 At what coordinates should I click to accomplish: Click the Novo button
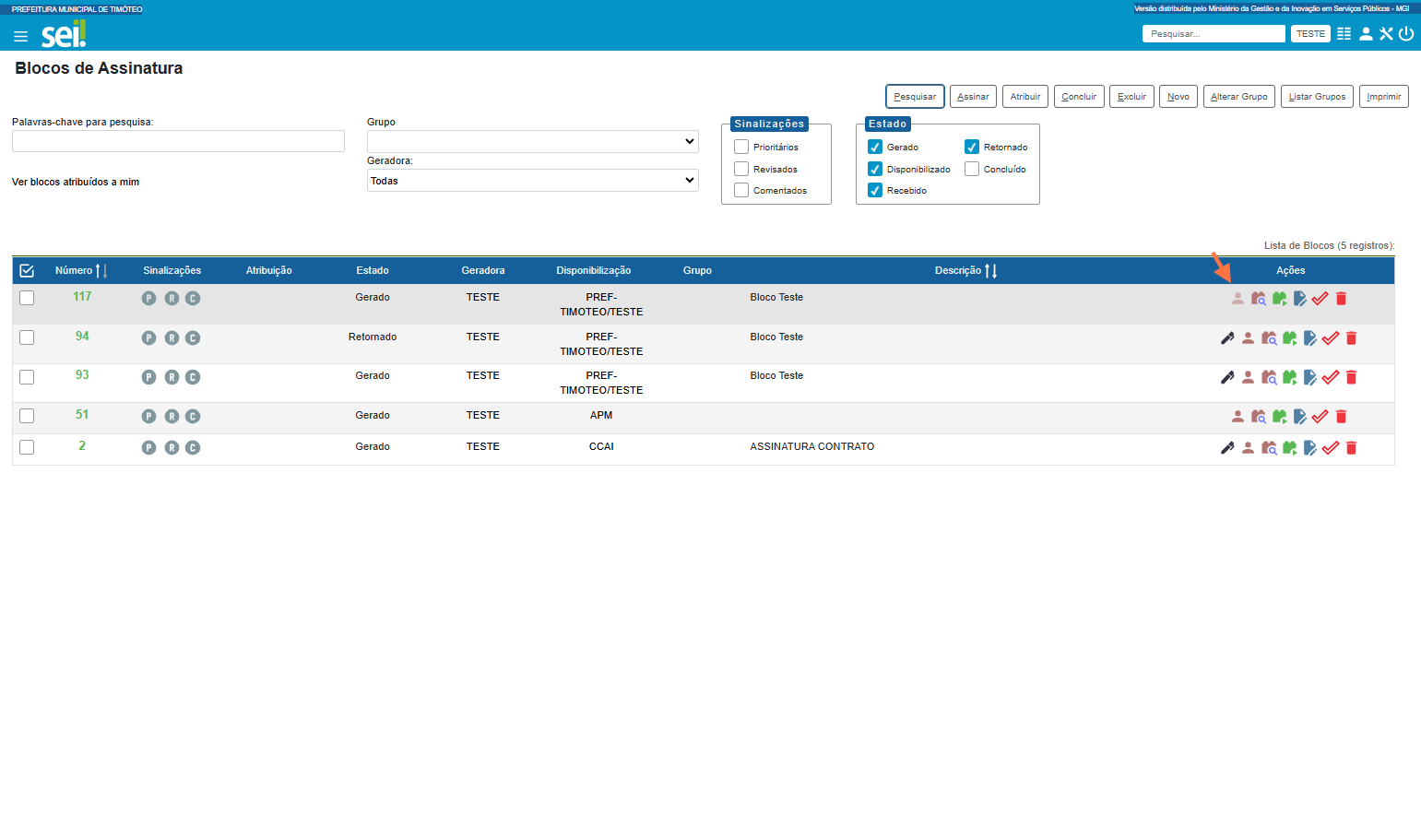point(1178,97)
